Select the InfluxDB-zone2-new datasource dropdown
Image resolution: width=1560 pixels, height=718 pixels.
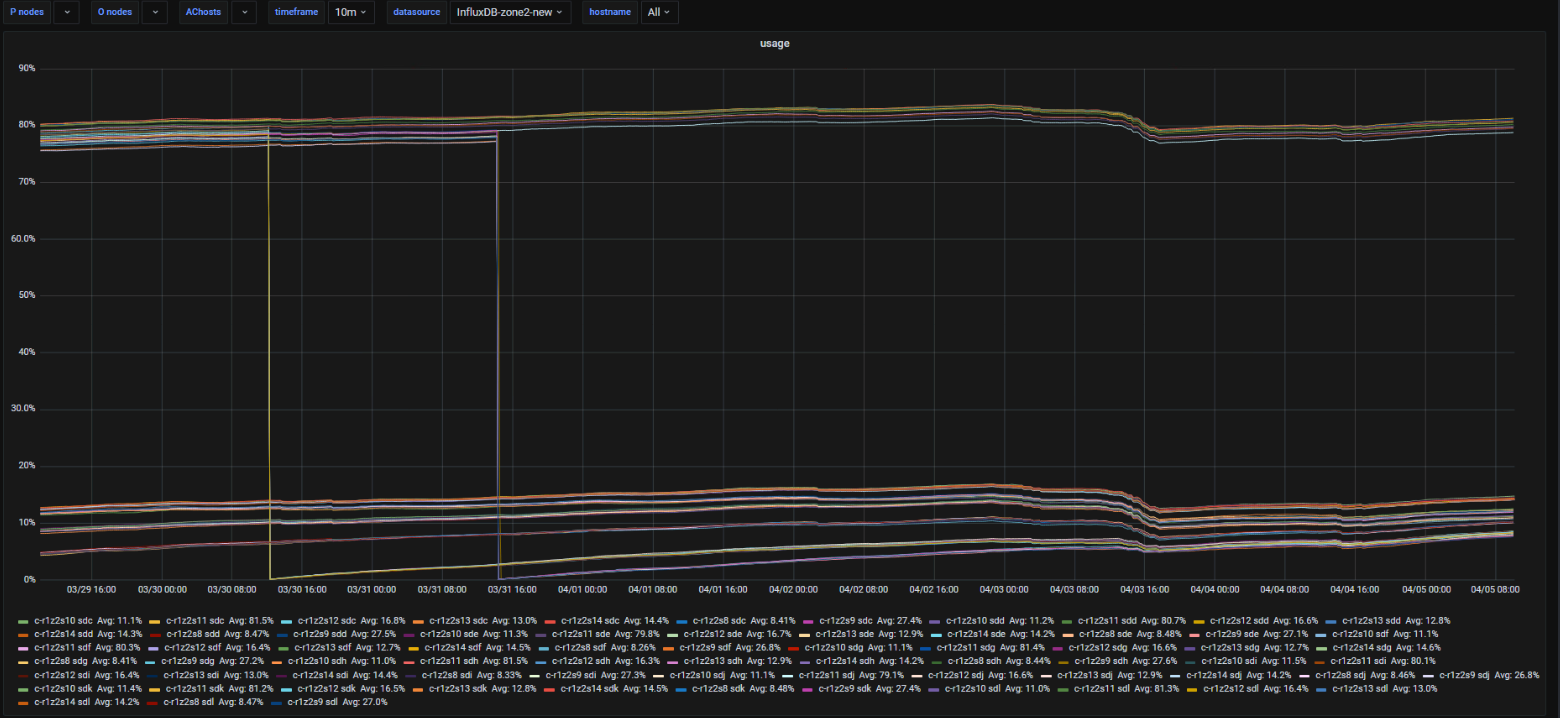[509, 12]
